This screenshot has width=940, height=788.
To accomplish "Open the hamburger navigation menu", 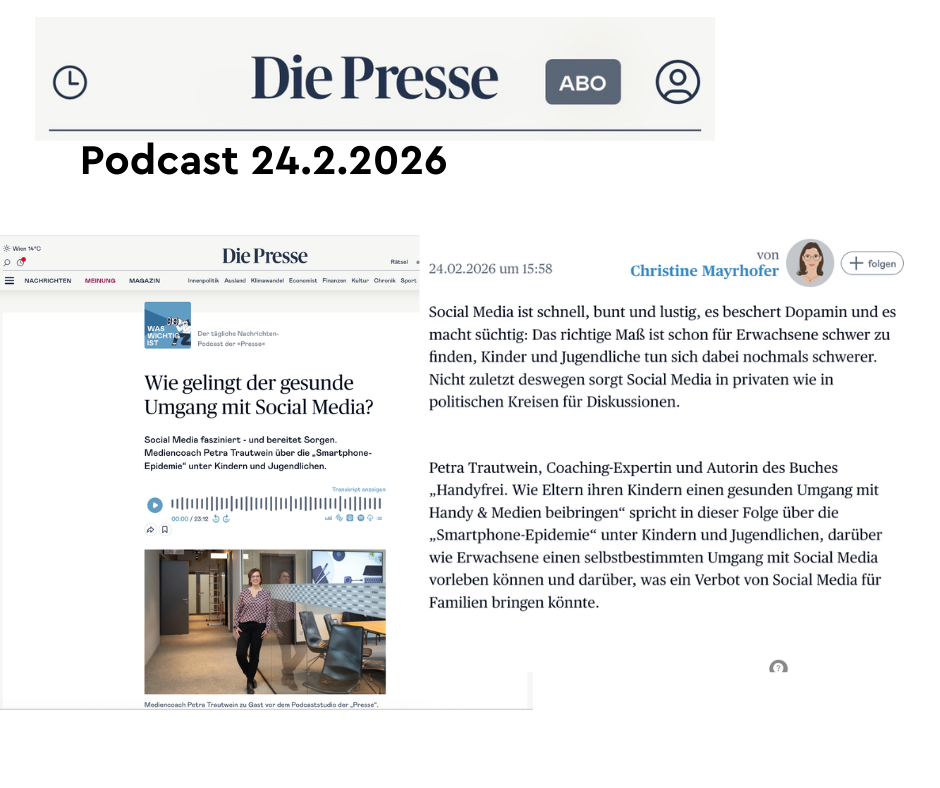I will (10, 281).
